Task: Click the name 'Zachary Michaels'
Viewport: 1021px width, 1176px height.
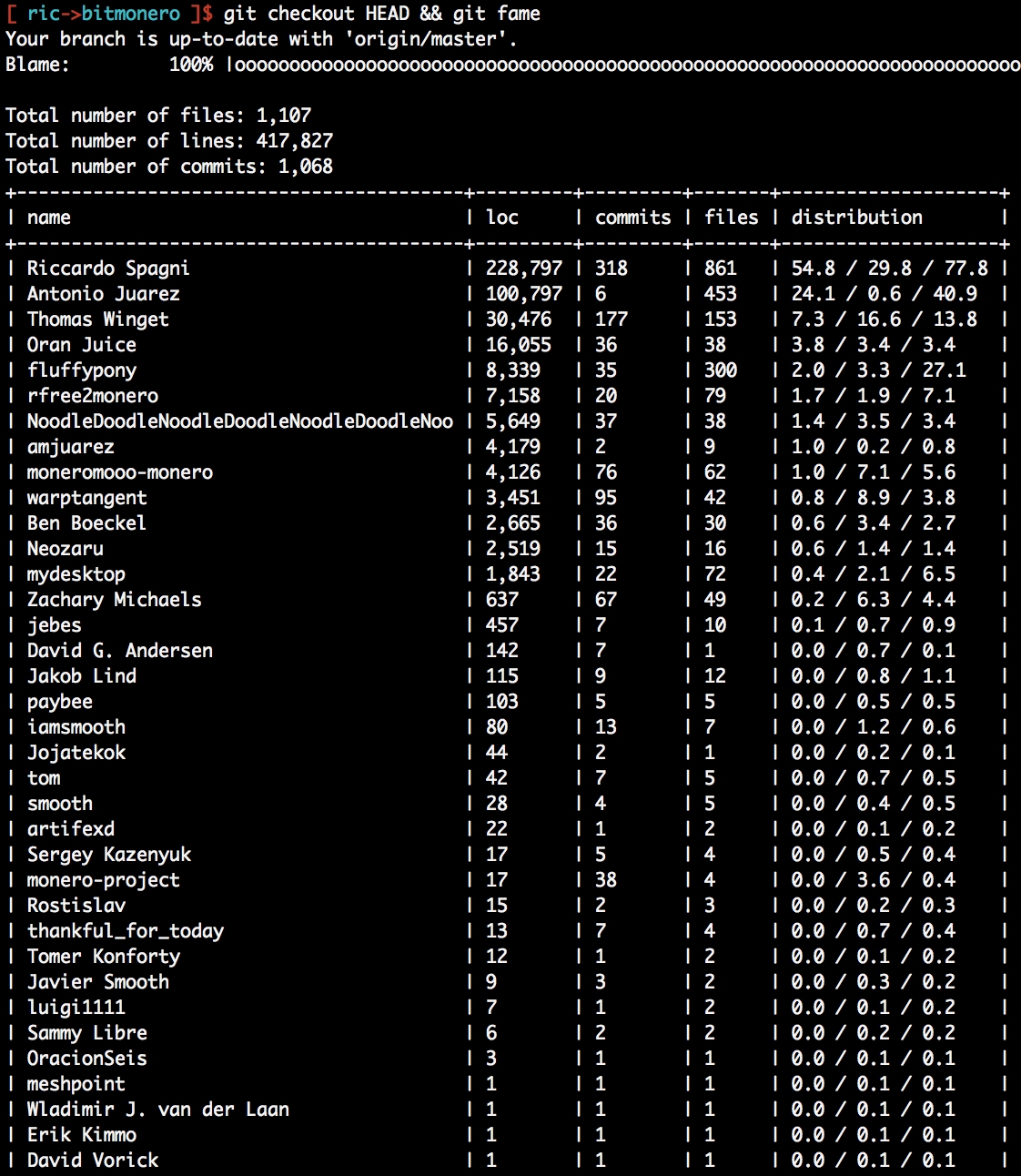Action: click(x=115, y=600)
